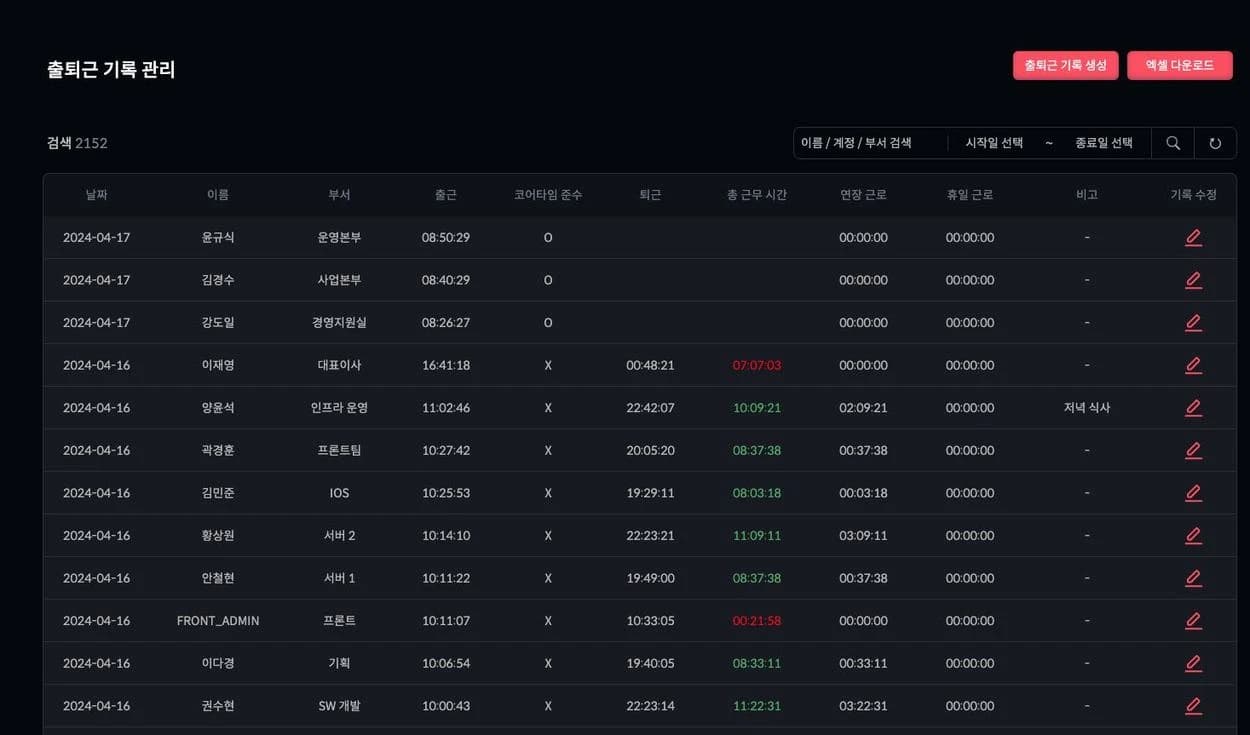The width and height of the screenshot is (1250, 735).
Task: Click the department cell 운영본부
Action: tap(340, 238)
